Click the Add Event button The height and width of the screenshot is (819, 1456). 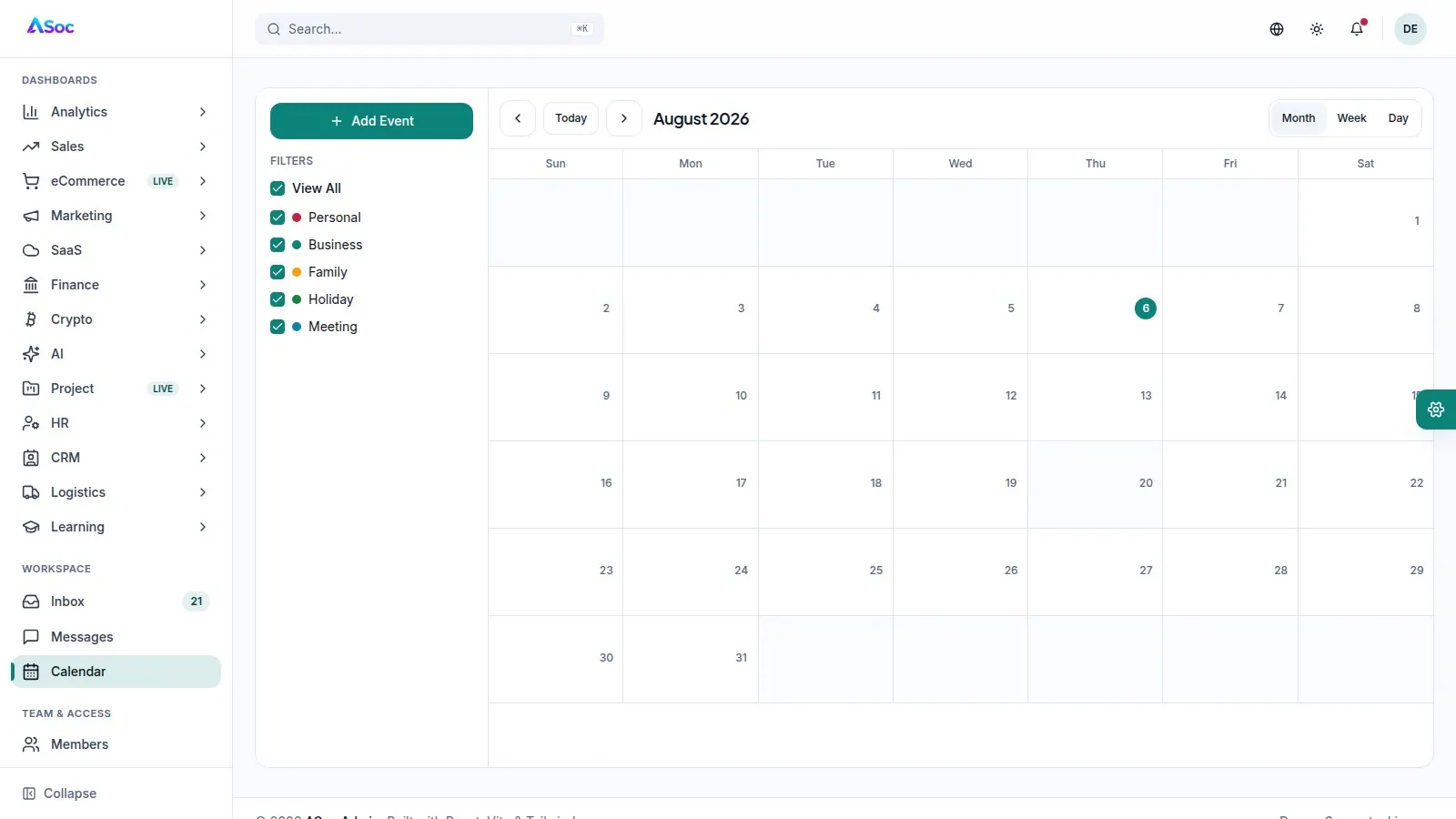point(371,121)
